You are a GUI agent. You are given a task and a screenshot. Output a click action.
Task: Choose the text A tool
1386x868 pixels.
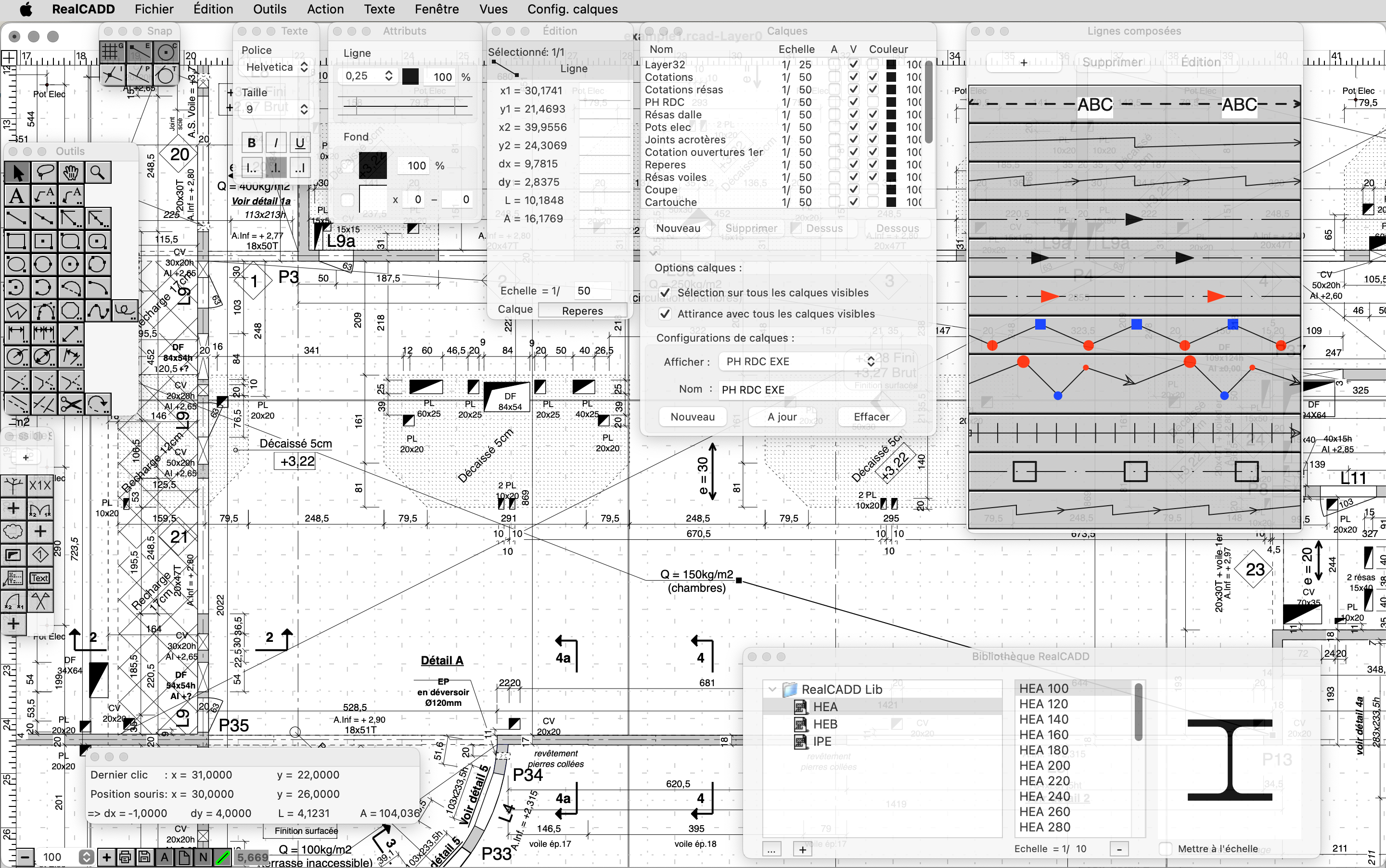click(17, 196)
